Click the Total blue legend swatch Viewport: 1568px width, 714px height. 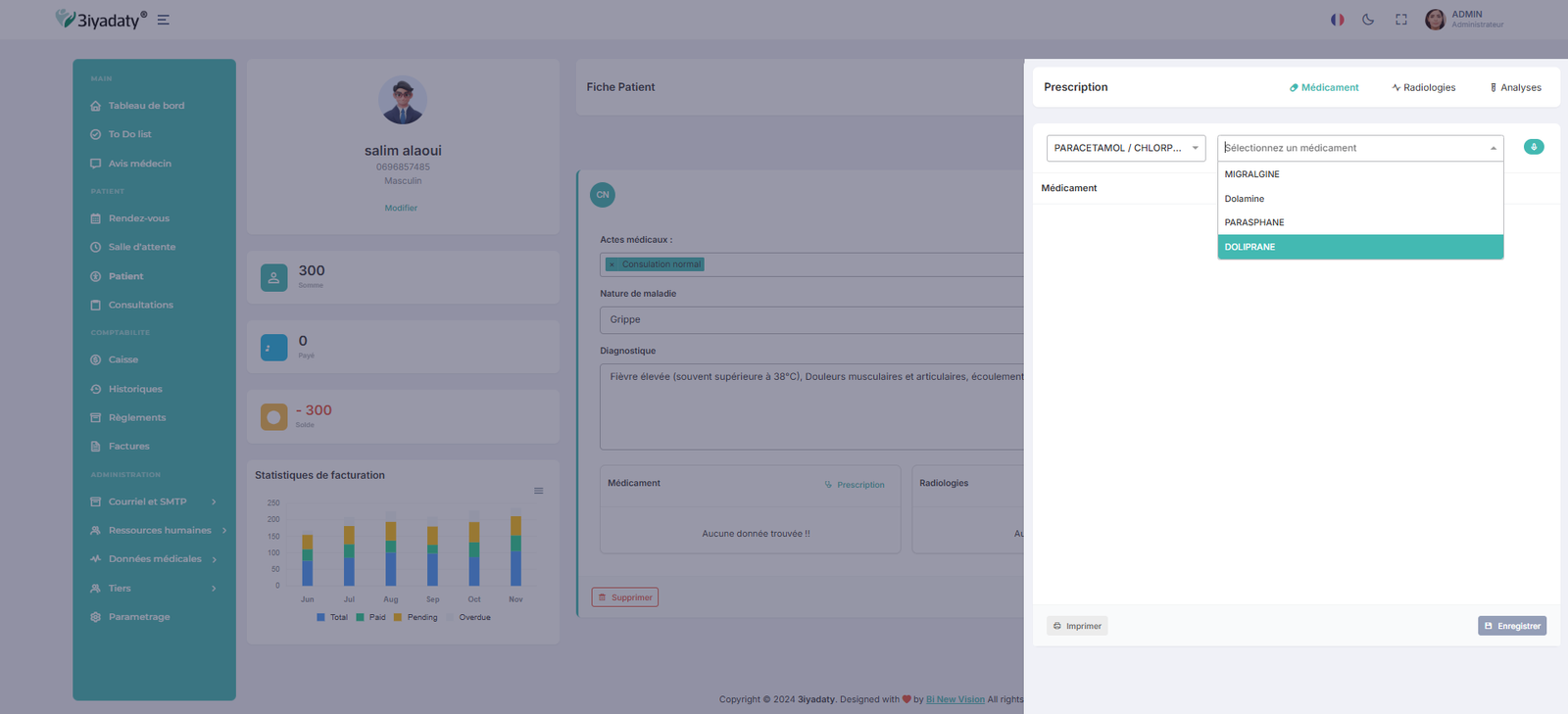pos(321,618)
